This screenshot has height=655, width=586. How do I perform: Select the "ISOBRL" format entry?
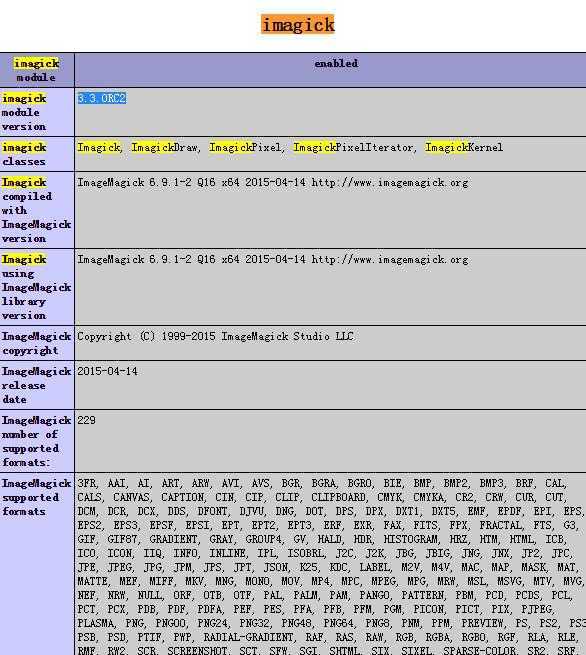[305, 553]
